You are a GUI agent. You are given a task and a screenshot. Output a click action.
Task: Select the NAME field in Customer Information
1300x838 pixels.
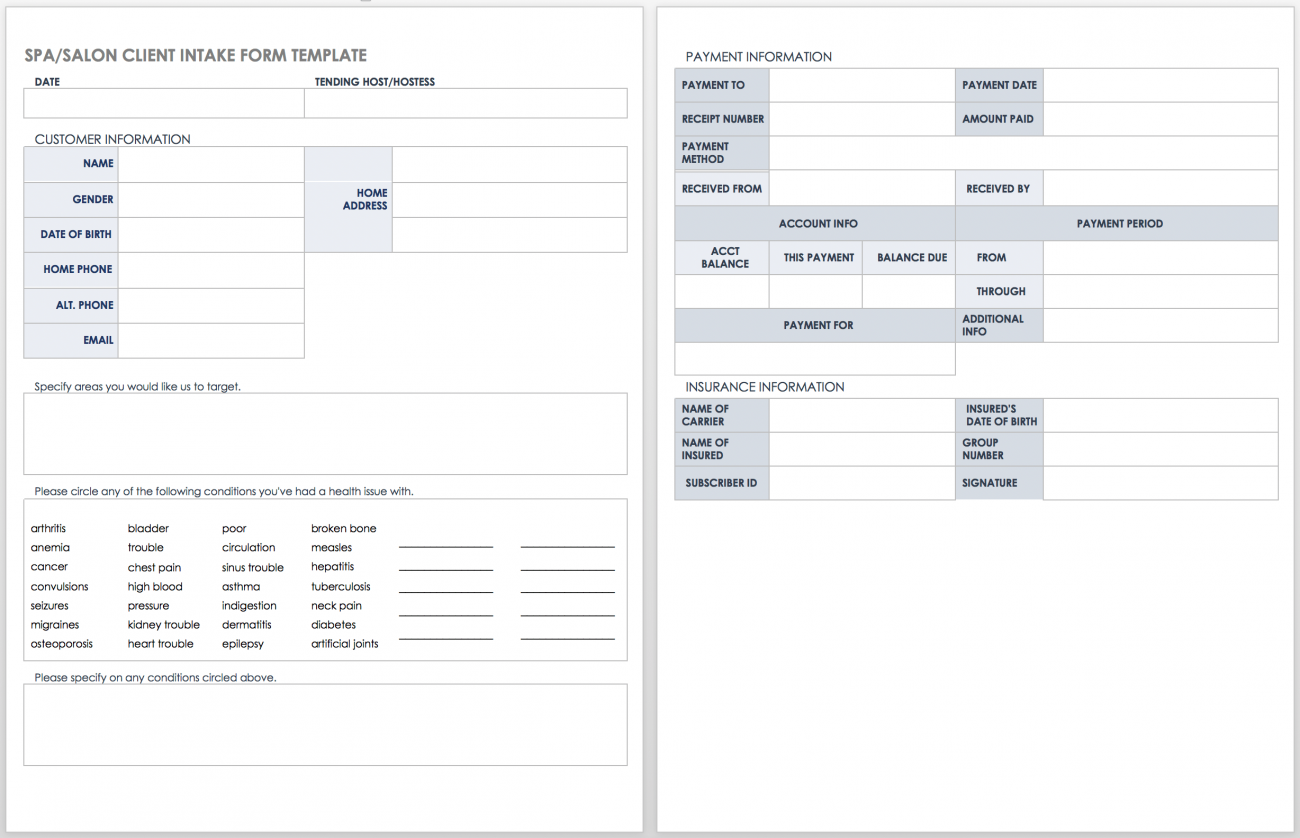point(211,164)
